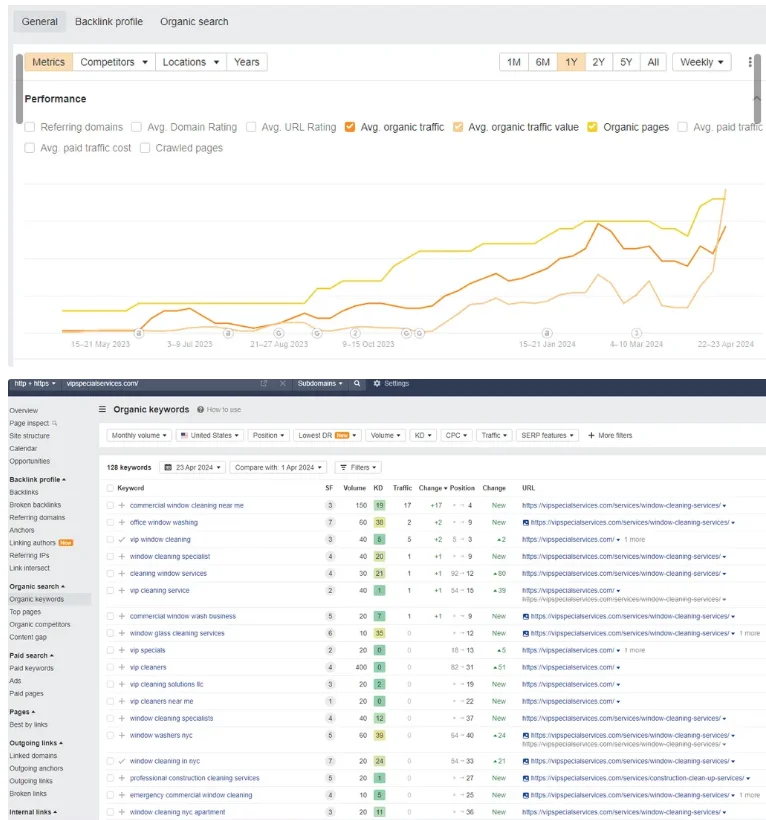766x820 pixels.
Task: Click plus icon beside office window washing
Action: (122, 522)
